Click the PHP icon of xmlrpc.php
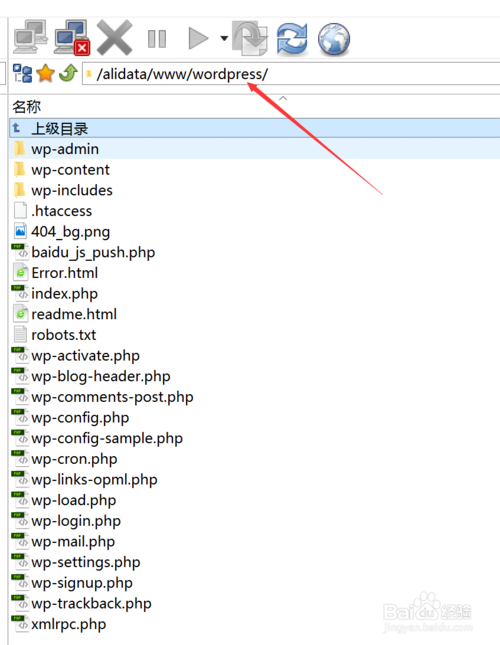The image size is (500, 645). pos(20,624)
